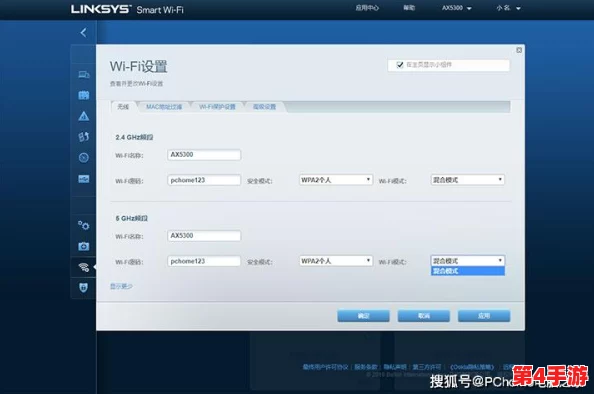Close the Wi-Fi settings dialog
Image resolution: width=594 pixels, height=394 pixels.
click(x=519, y=50)
